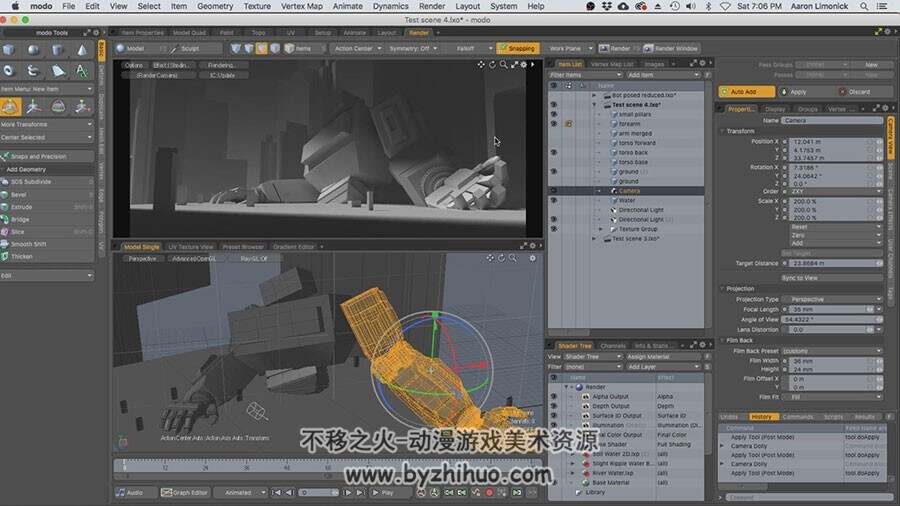Open Add Item dropdown
This screenshot has height=506, width=900.
[x=663, y=75]
